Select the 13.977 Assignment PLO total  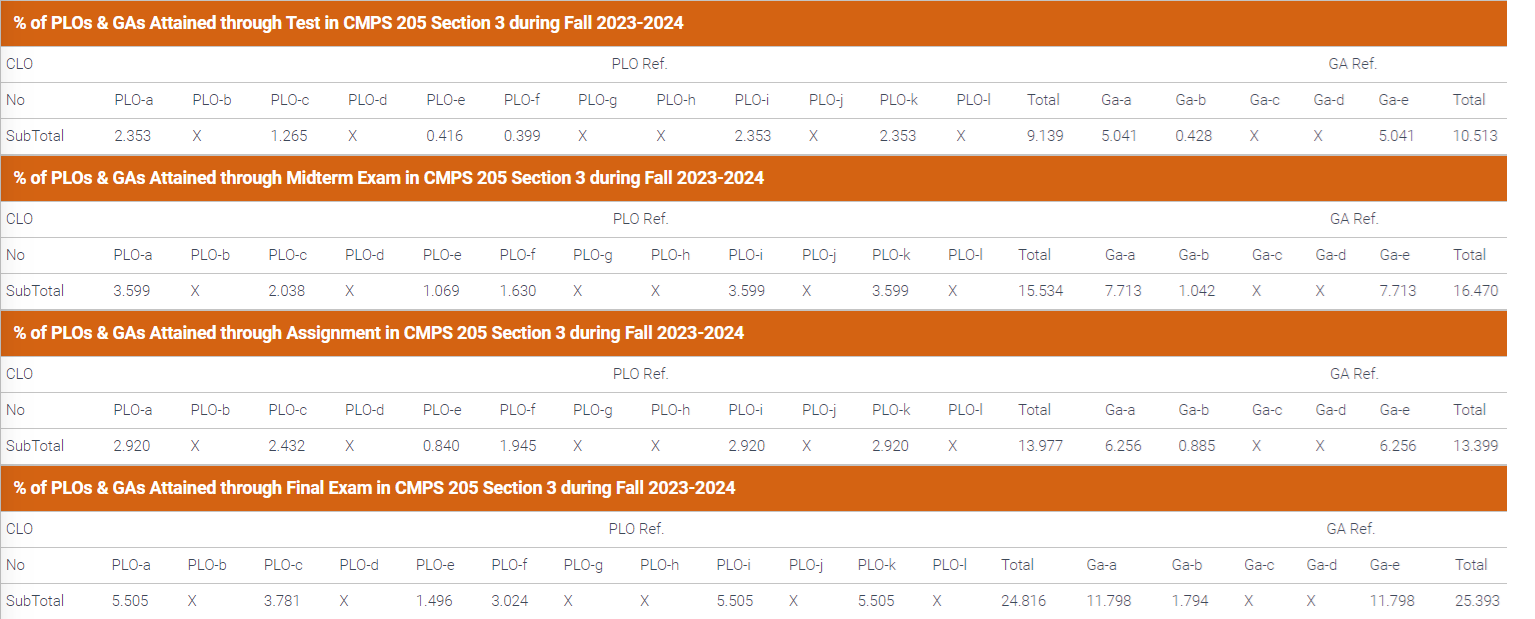pos(1040,446)
